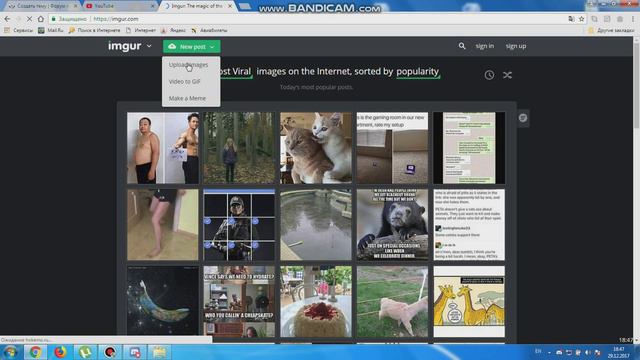Screen dimensions: 640x360
Task: Open the Интернет bookmark
Action: coord(141,30)
